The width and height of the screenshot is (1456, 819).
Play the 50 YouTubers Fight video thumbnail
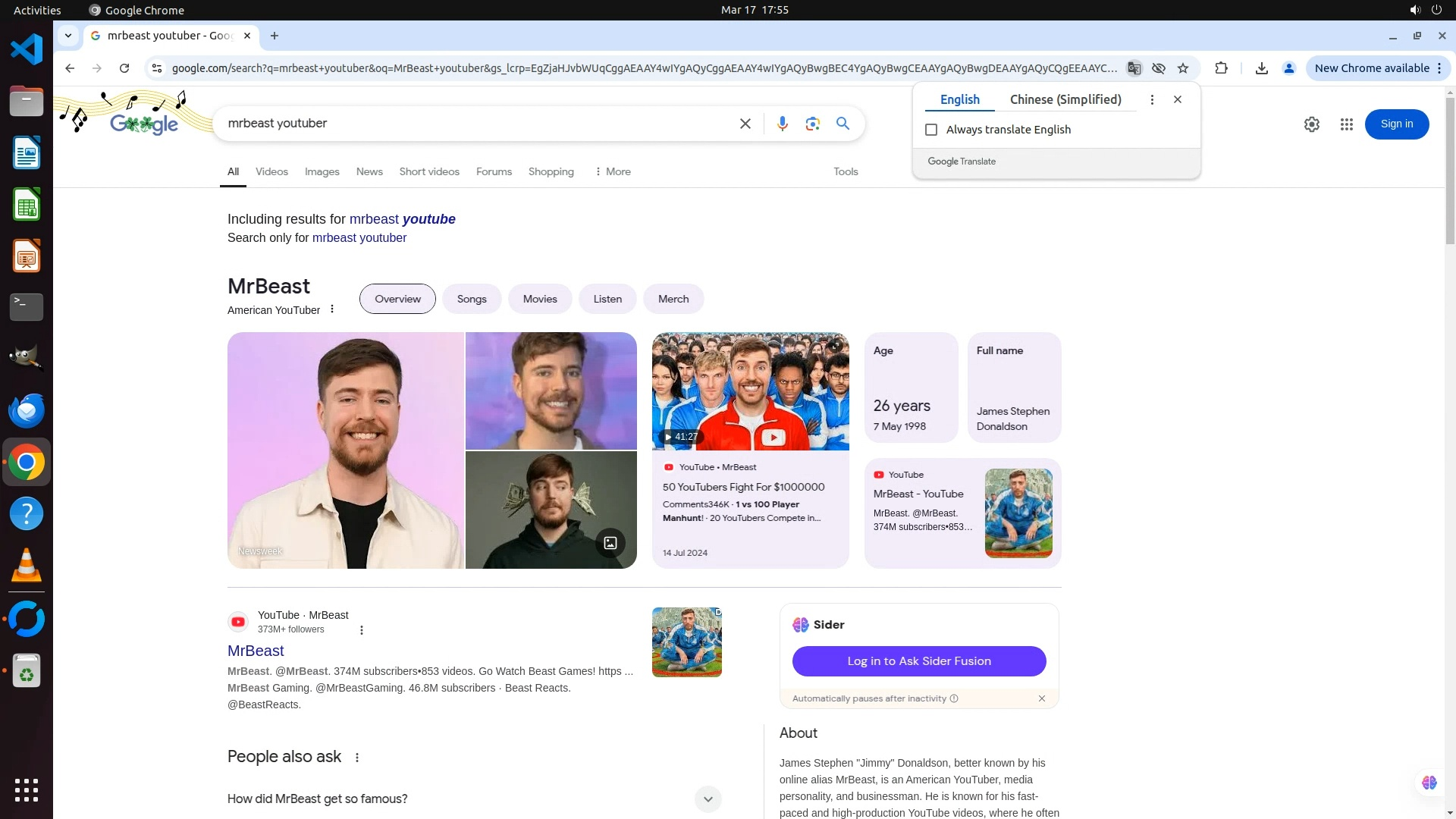tap(750, 391)
